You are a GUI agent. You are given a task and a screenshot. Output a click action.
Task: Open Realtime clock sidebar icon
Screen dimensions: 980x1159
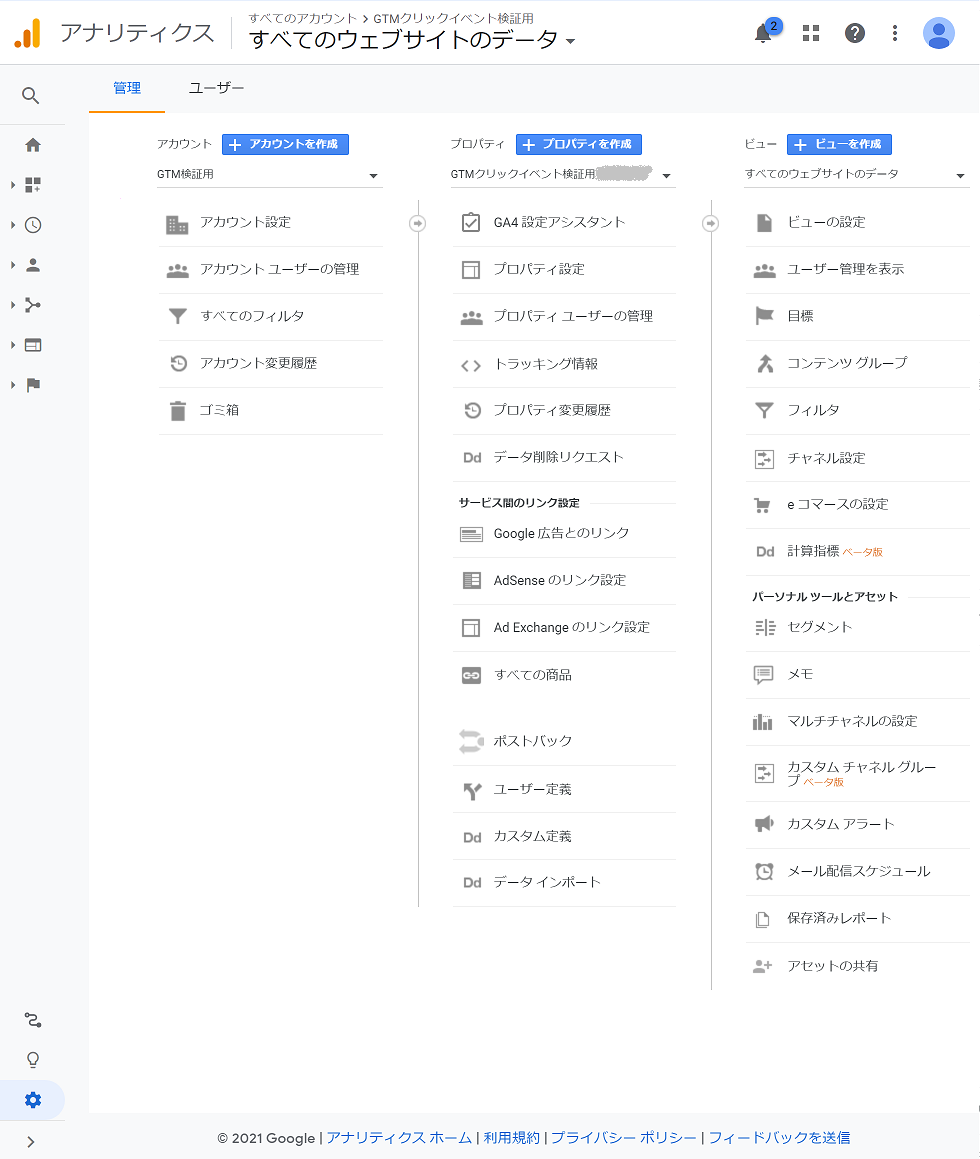33,225
